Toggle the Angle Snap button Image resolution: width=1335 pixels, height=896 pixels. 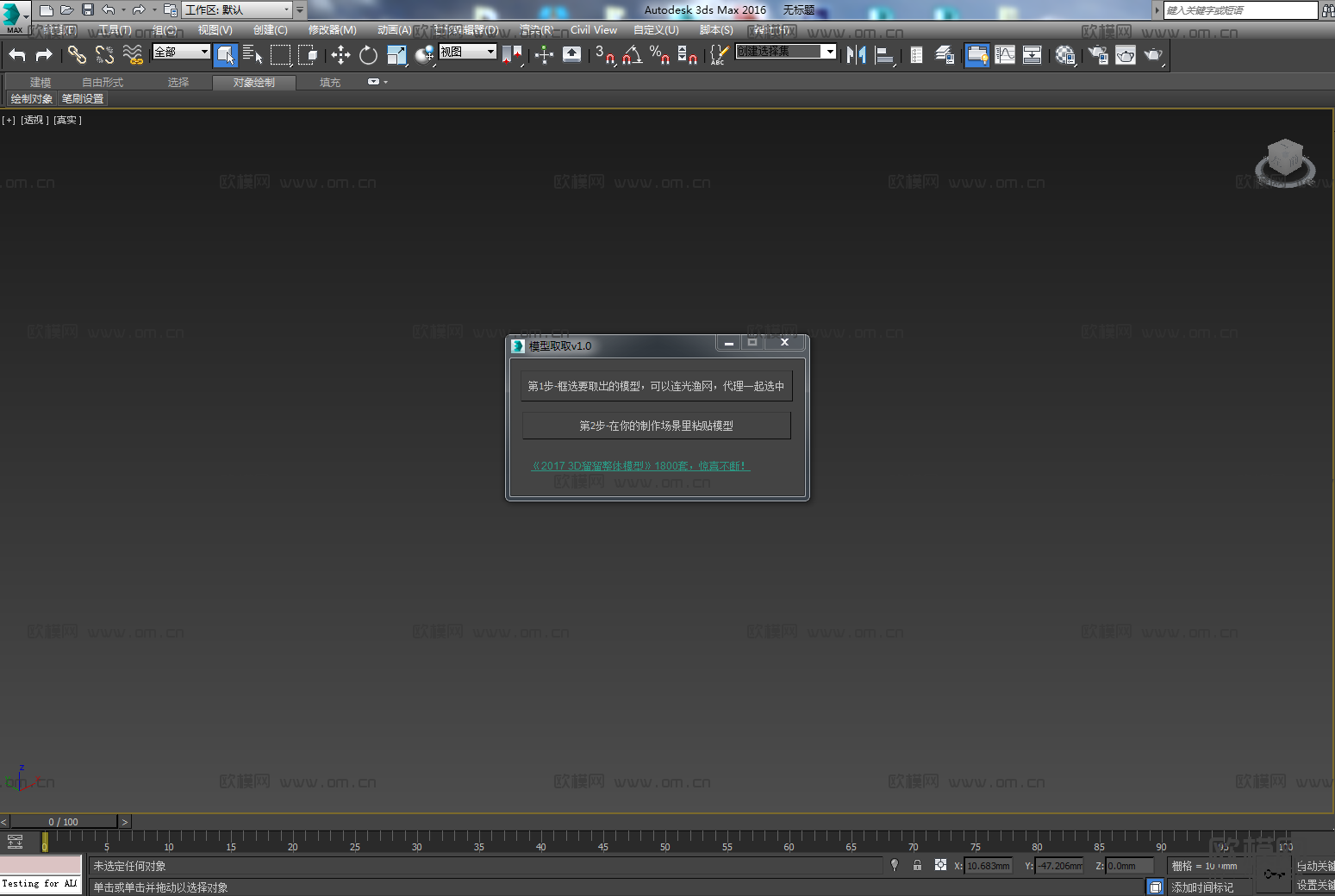633,55
